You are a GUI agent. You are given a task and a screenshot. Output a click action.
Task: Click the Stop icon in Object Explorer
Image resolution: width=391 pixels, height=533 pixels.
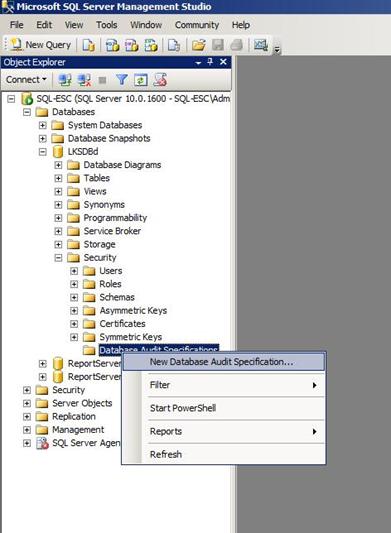click(102, 80)
